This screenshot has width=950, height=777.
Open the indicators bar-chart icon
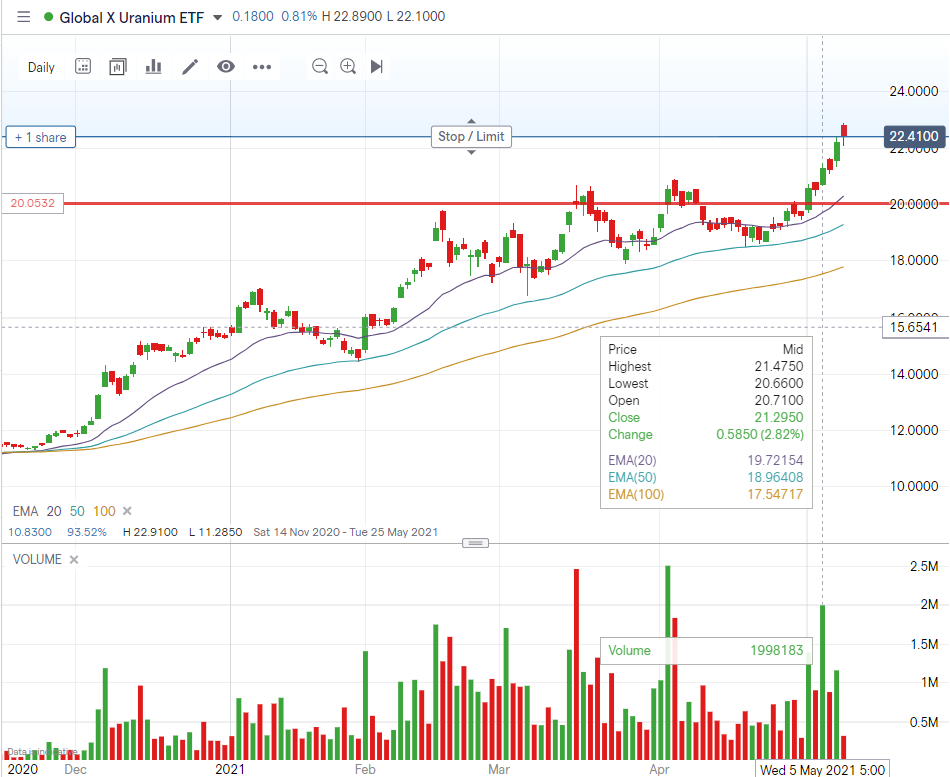[153, 67]
